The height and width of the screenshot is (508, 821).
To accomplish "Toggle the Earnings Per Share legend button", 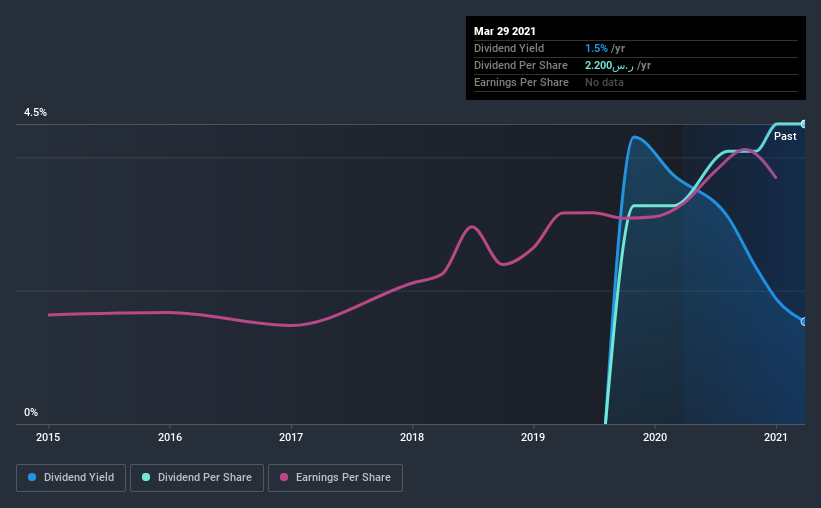I will click(335, 478).
